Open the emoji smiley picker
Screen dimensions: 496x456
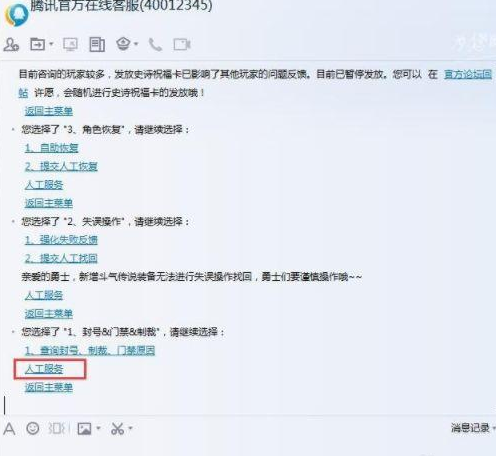(x=33, y=428)
